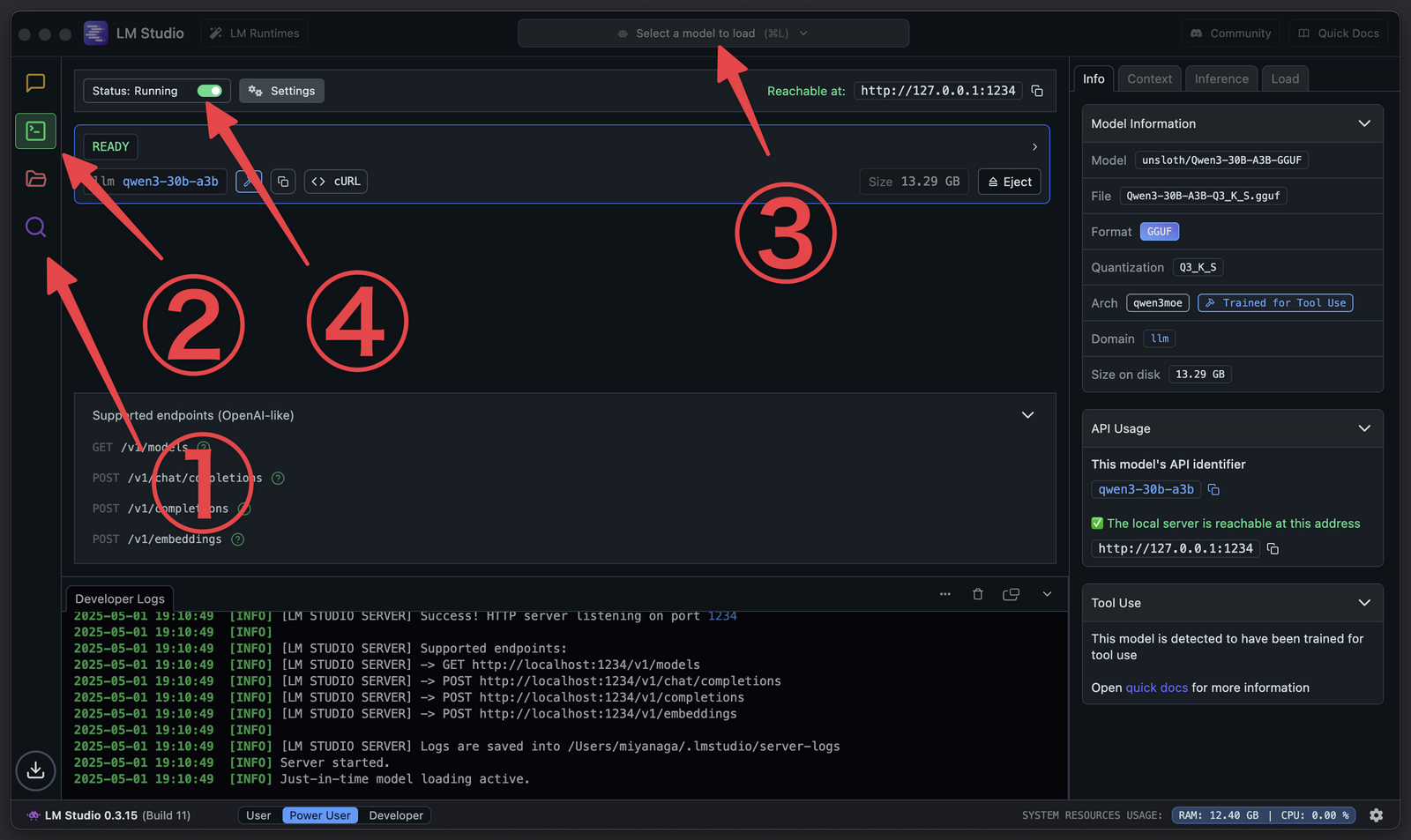Click the Q3_K_S quantization value
The height and width of the screenshot is (840, 1411).
click(x=1198, y=267)
